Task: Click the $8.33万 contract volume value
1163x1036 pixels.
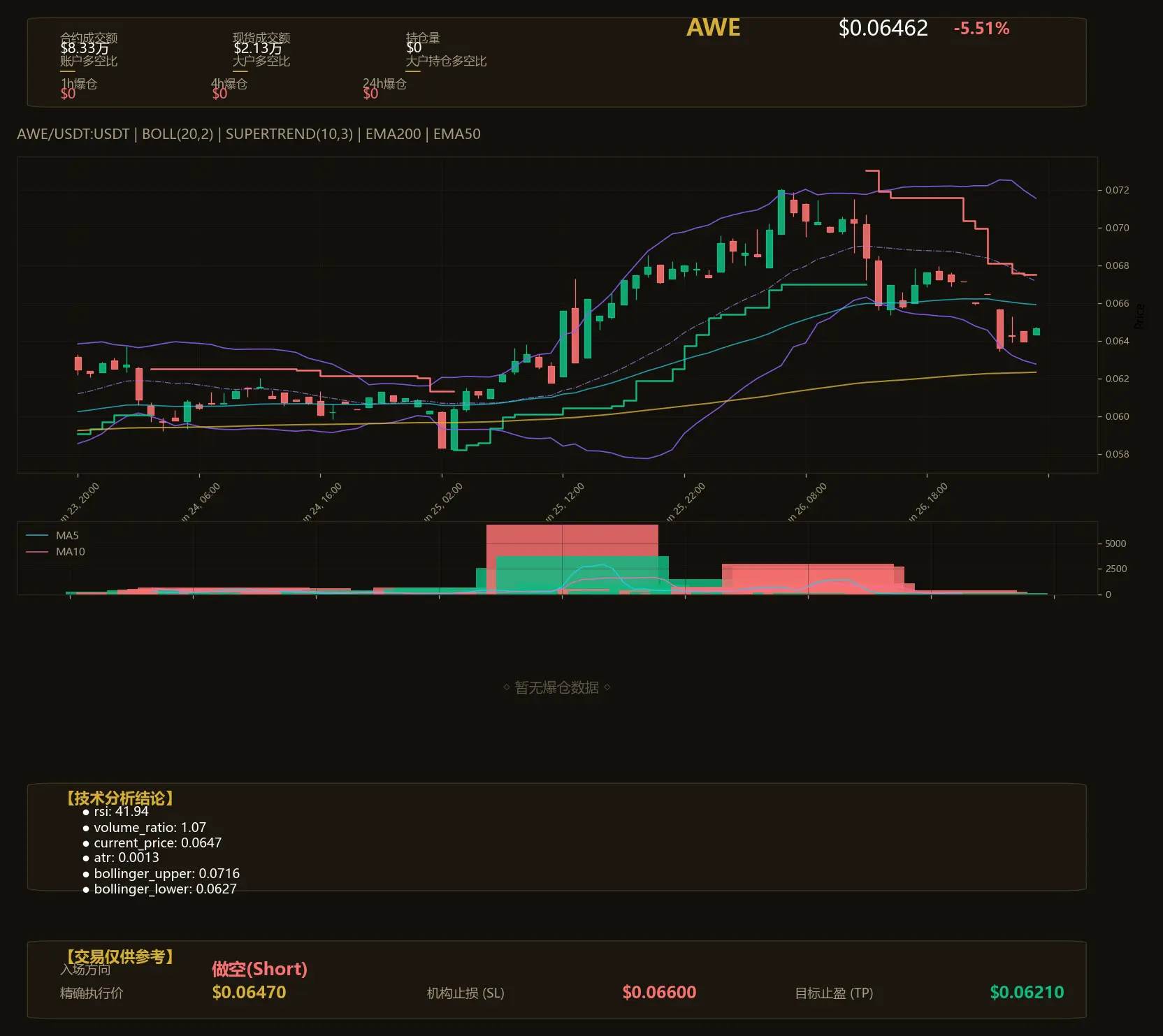Action: tap(85, 48)
